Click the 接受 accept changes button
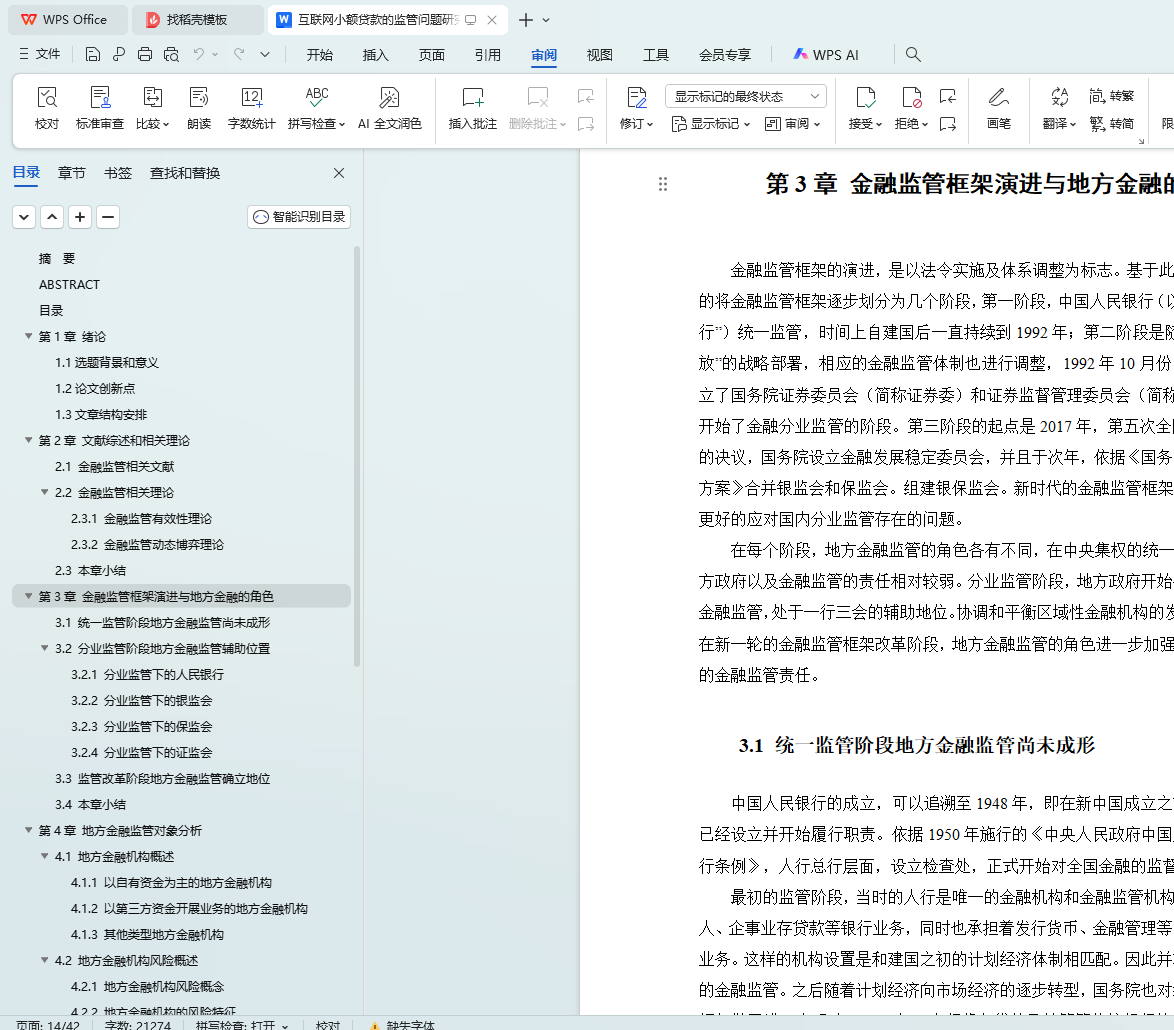1174x1030 pixels. pos(866,108)
